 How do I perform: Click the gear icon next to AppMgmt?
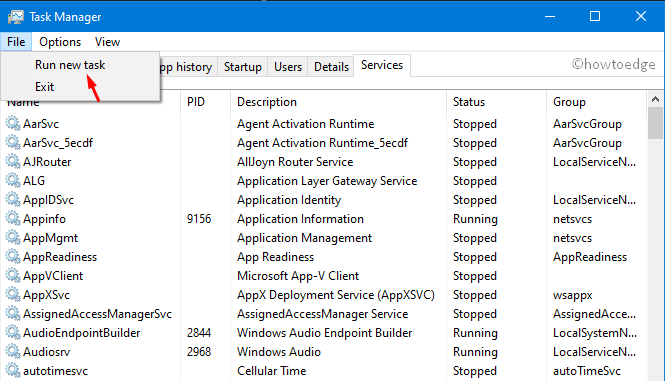(13, 238)
